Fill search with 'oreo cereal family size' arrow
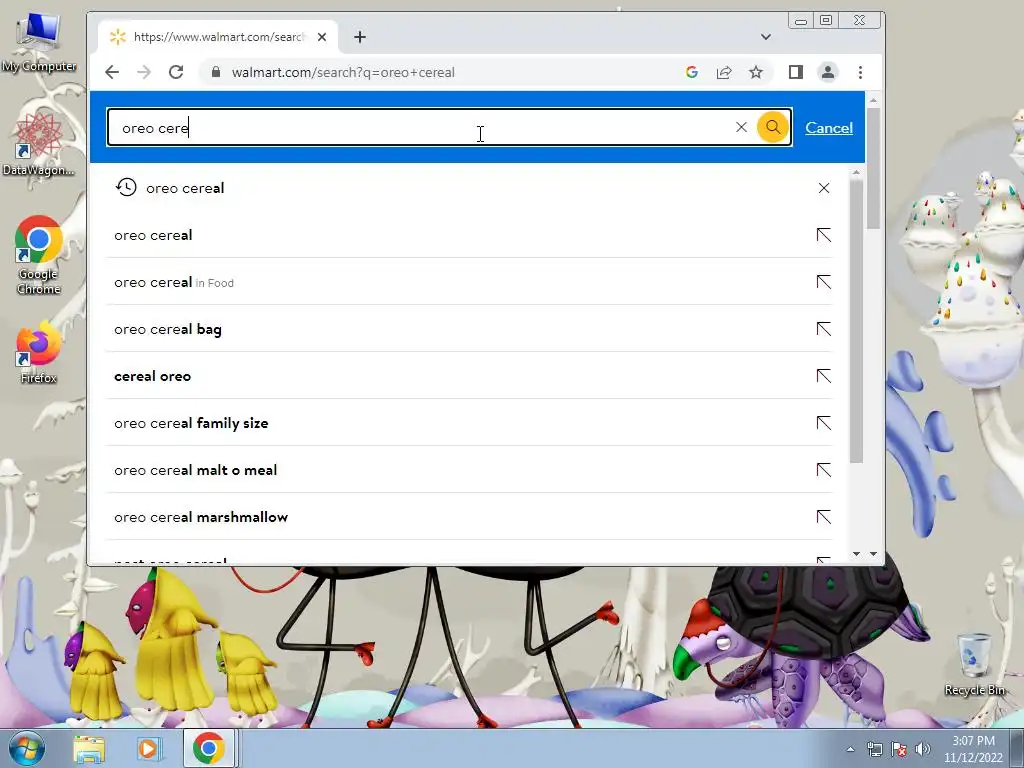The height and width of the screenshot is (768, 1024). [824, 423]
